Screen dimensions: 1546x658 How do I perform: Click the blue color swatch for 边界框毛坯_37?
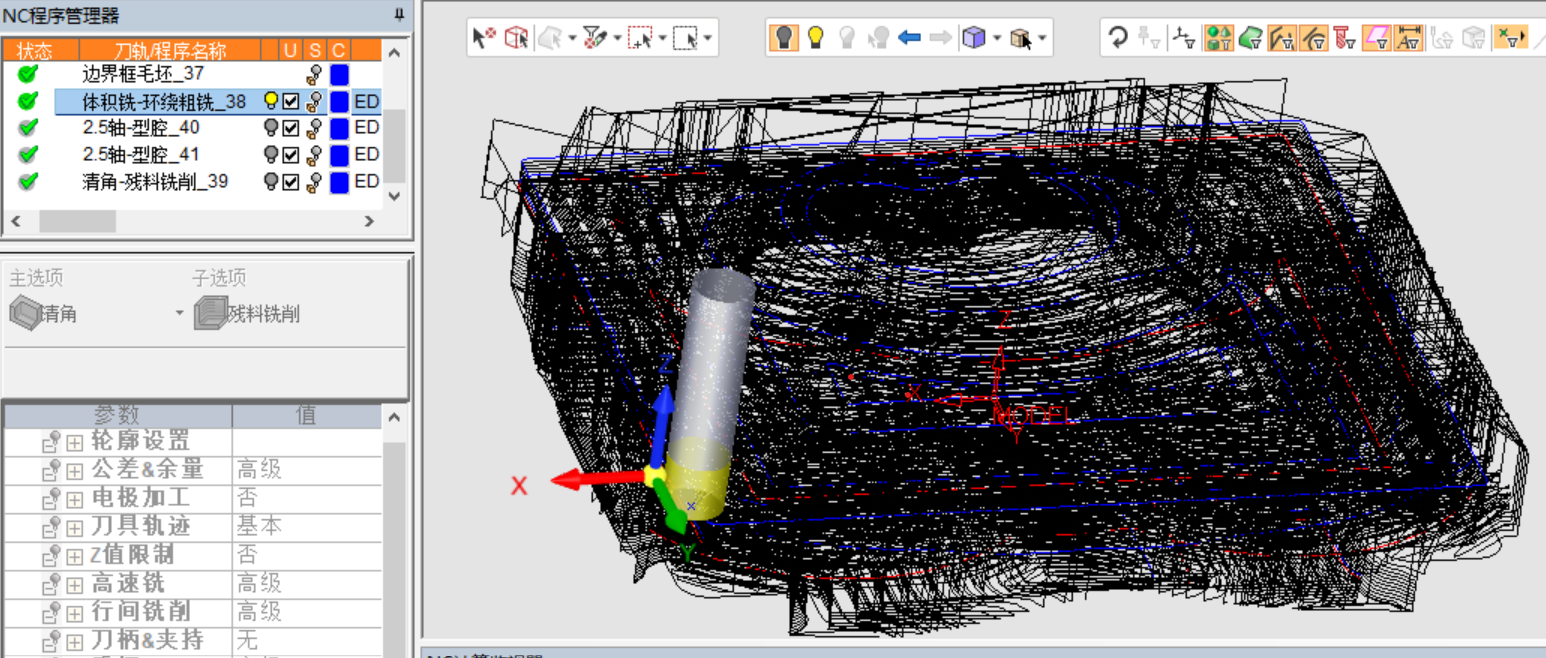(x=339, y=74)
